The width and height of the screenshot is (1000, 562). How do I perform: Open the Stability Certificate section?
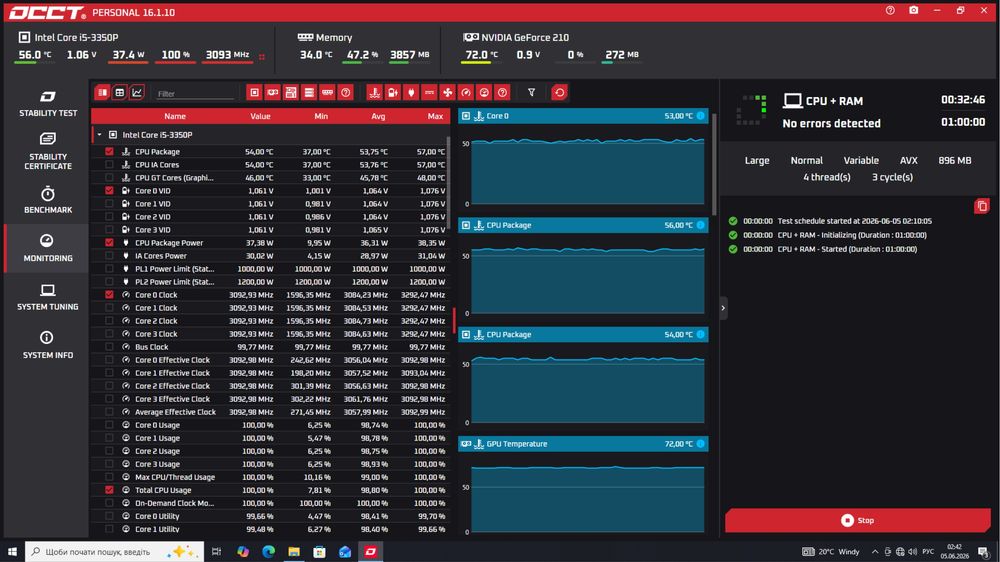tap(48, 151)
